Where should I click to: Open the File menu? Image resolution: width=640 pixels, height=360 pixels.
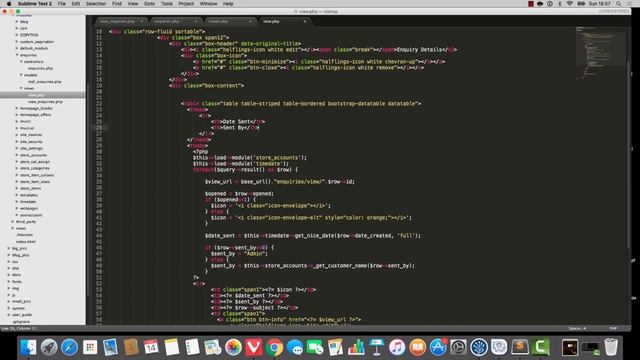[x=62, y=4]
